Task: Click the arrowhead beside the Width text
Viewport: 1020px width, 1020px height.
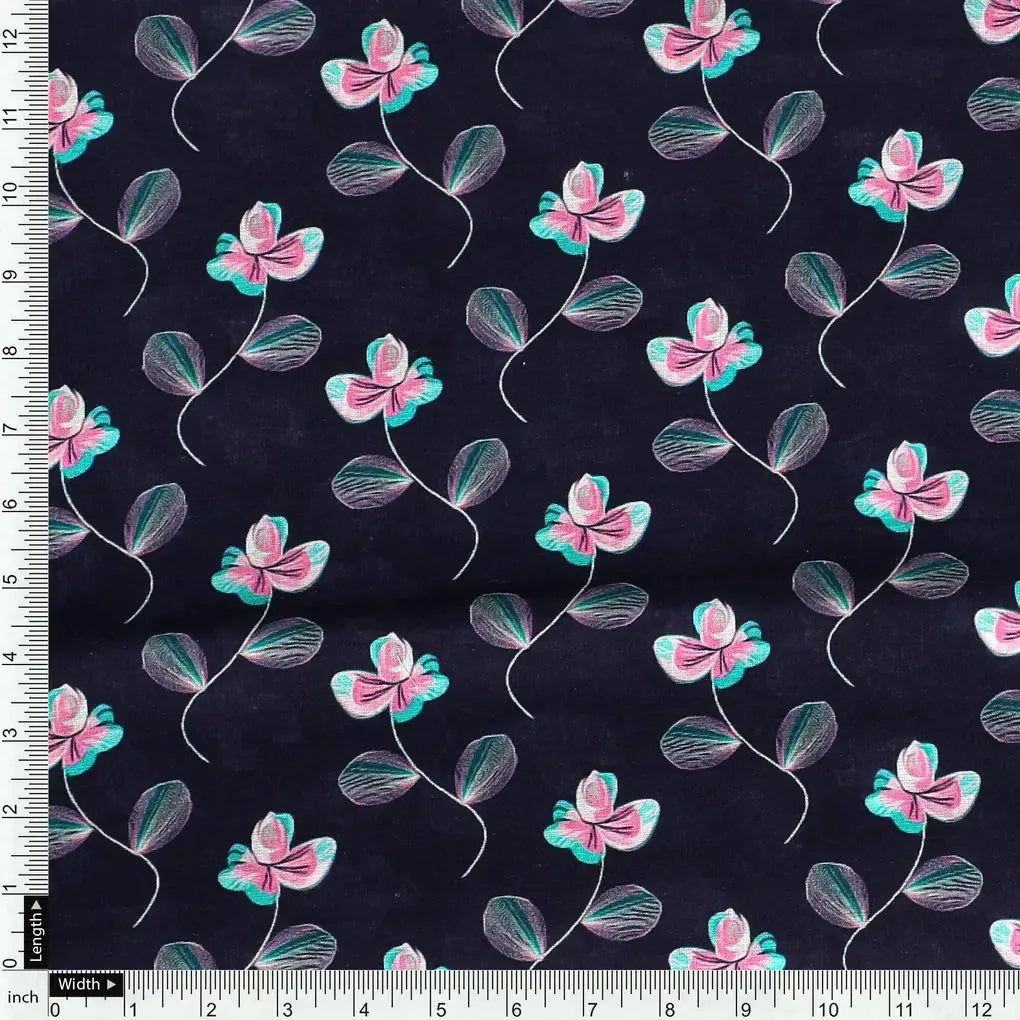Action: 110,985
